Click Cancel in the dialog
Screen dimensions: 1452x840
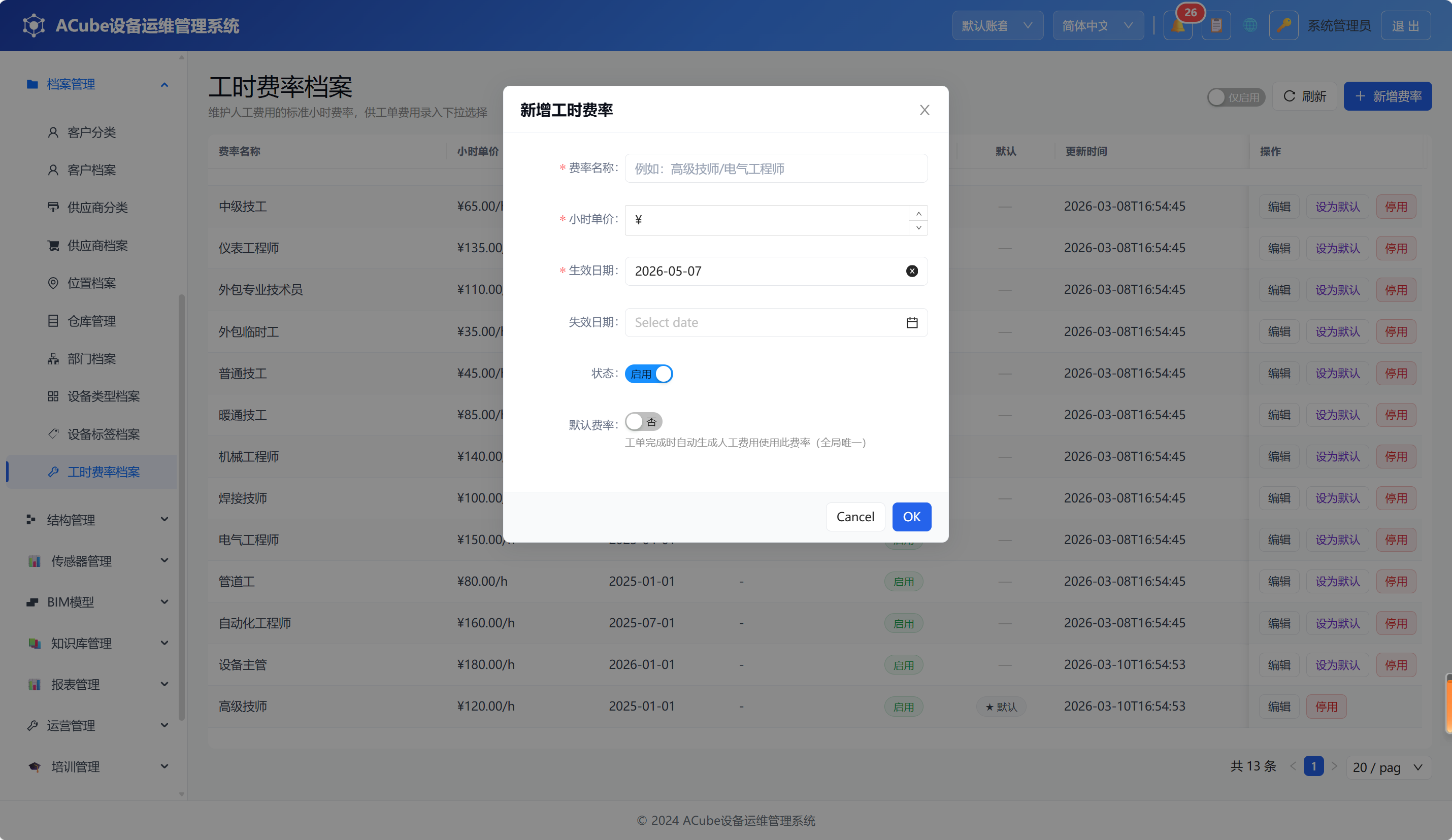pyautogui.click(x=855, y=517)
